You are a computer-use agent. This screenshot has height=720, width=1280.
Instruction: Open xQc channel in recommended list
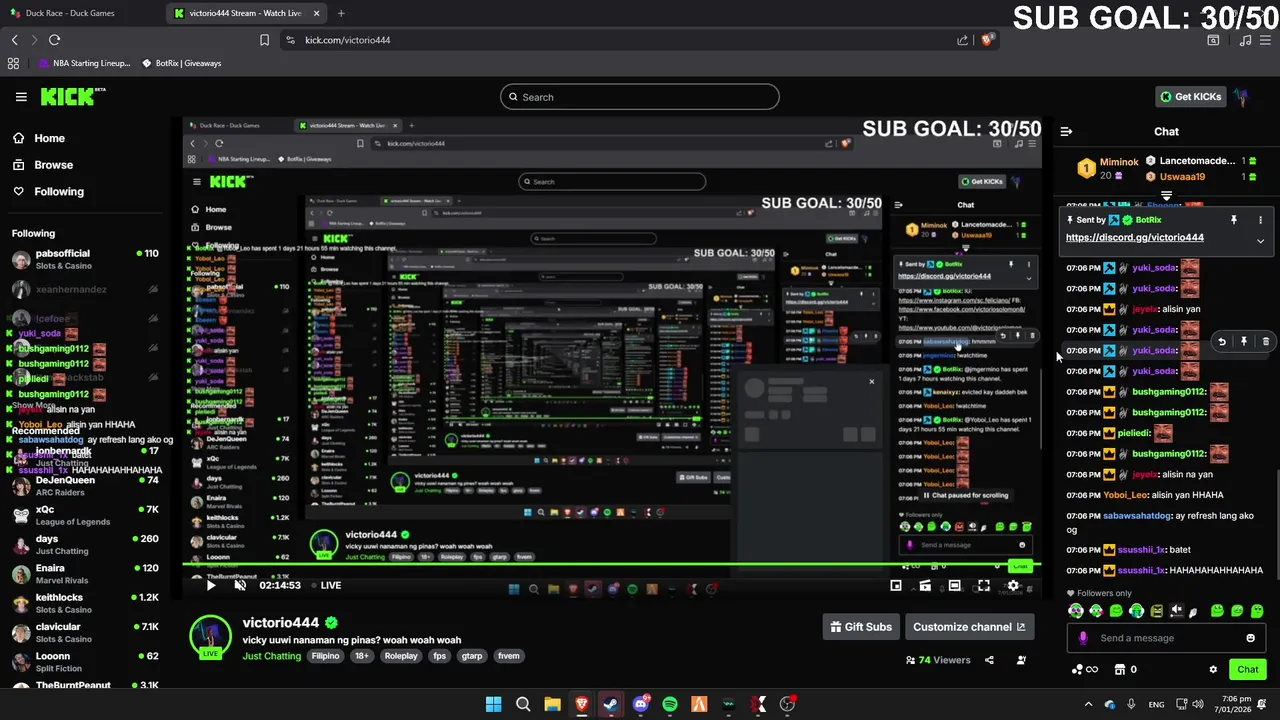pos(85,515)
